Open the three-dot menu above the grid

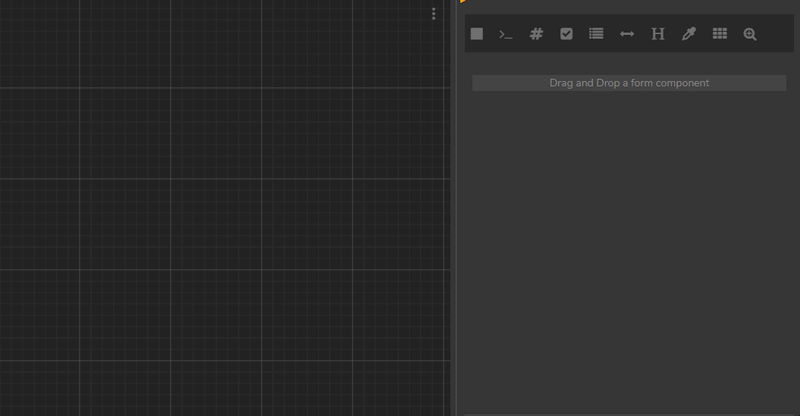pos(434,14)
